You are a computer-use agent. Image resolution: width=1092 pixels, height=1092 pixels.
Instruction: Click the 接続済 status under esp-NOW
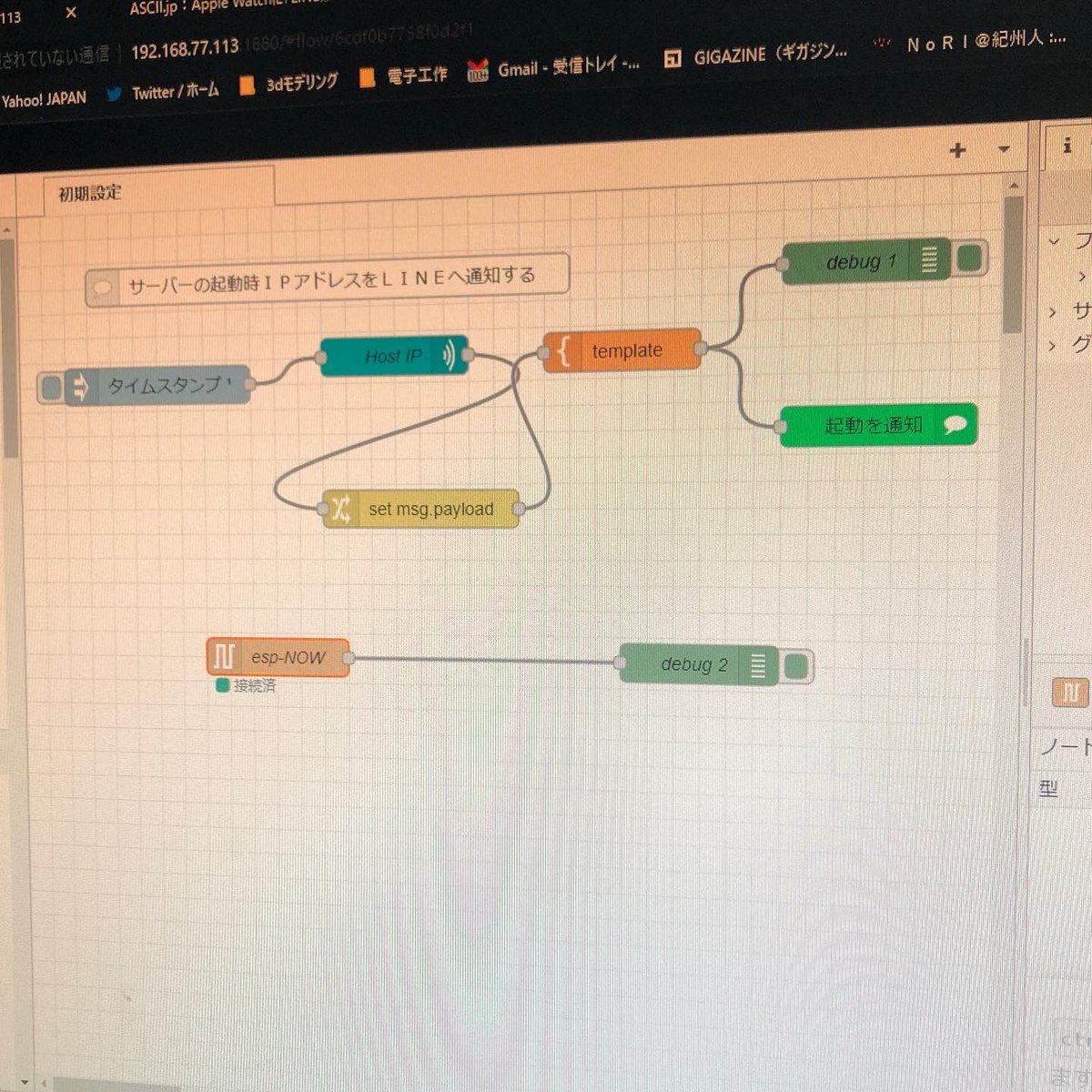point(246,686)
